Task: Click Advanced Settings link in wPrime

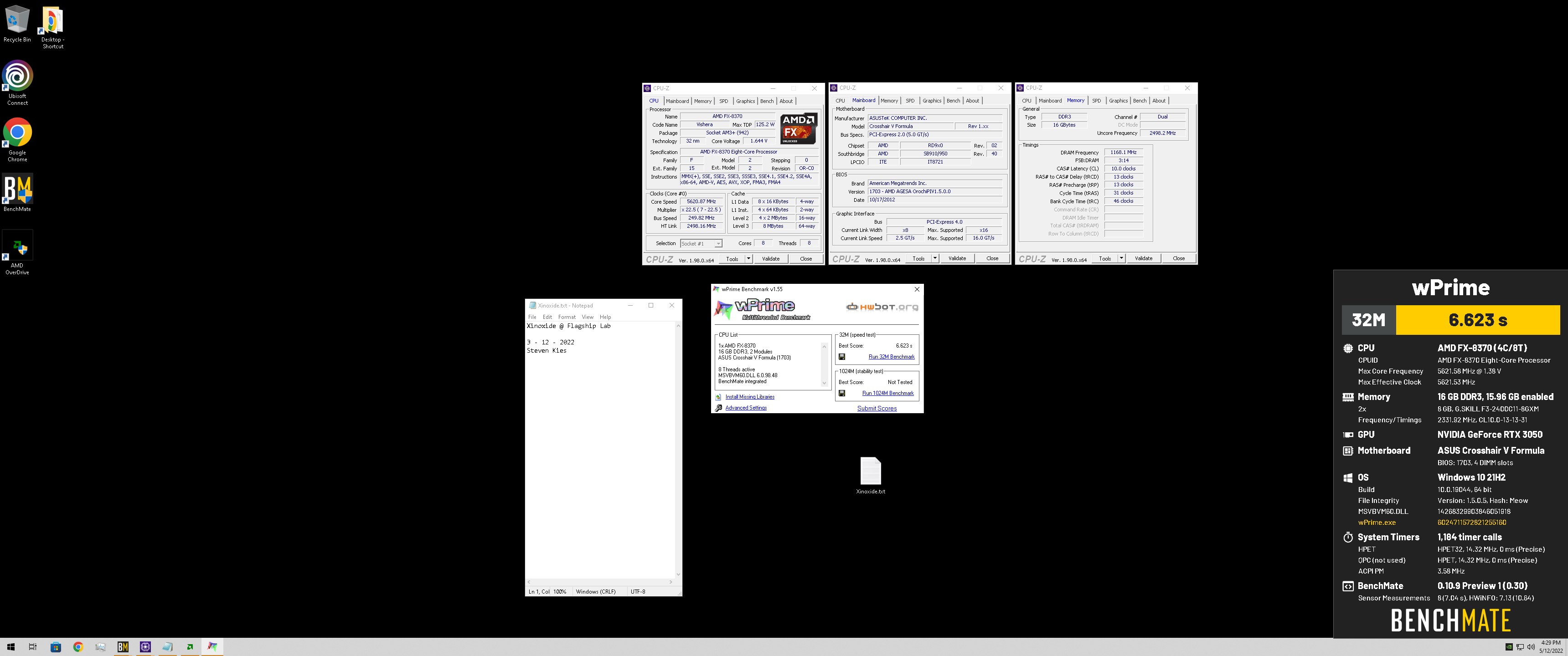Action: [x=746, y=408]
